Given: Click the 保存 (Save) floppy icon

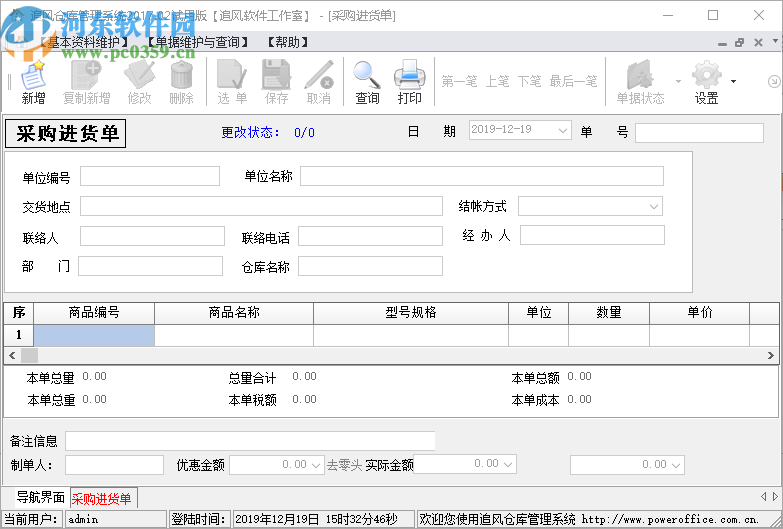Looking at the screenshot, I should coord(276,82).
